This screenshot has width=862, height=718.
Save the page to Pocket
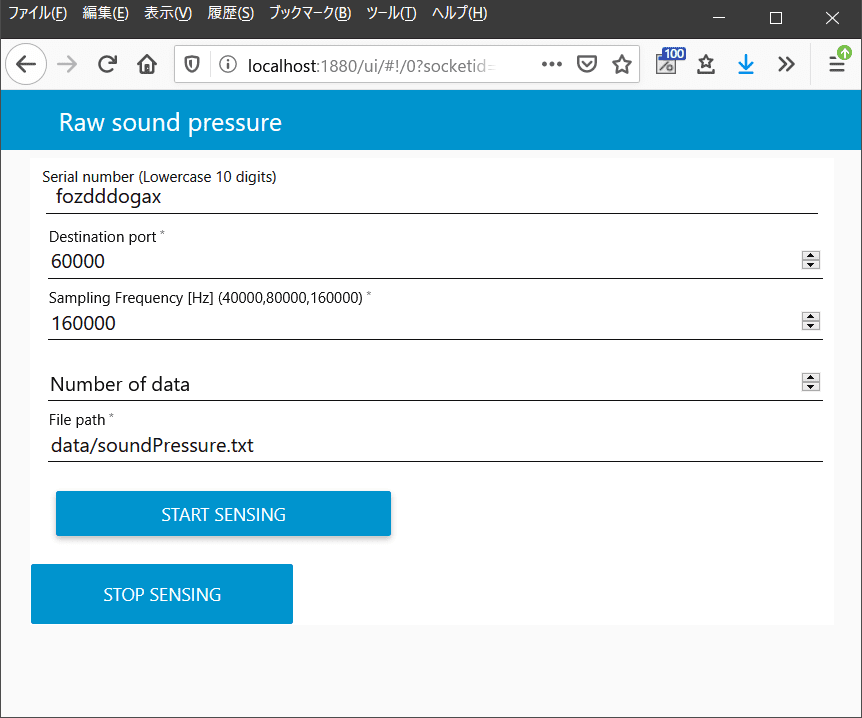point(588,65)
